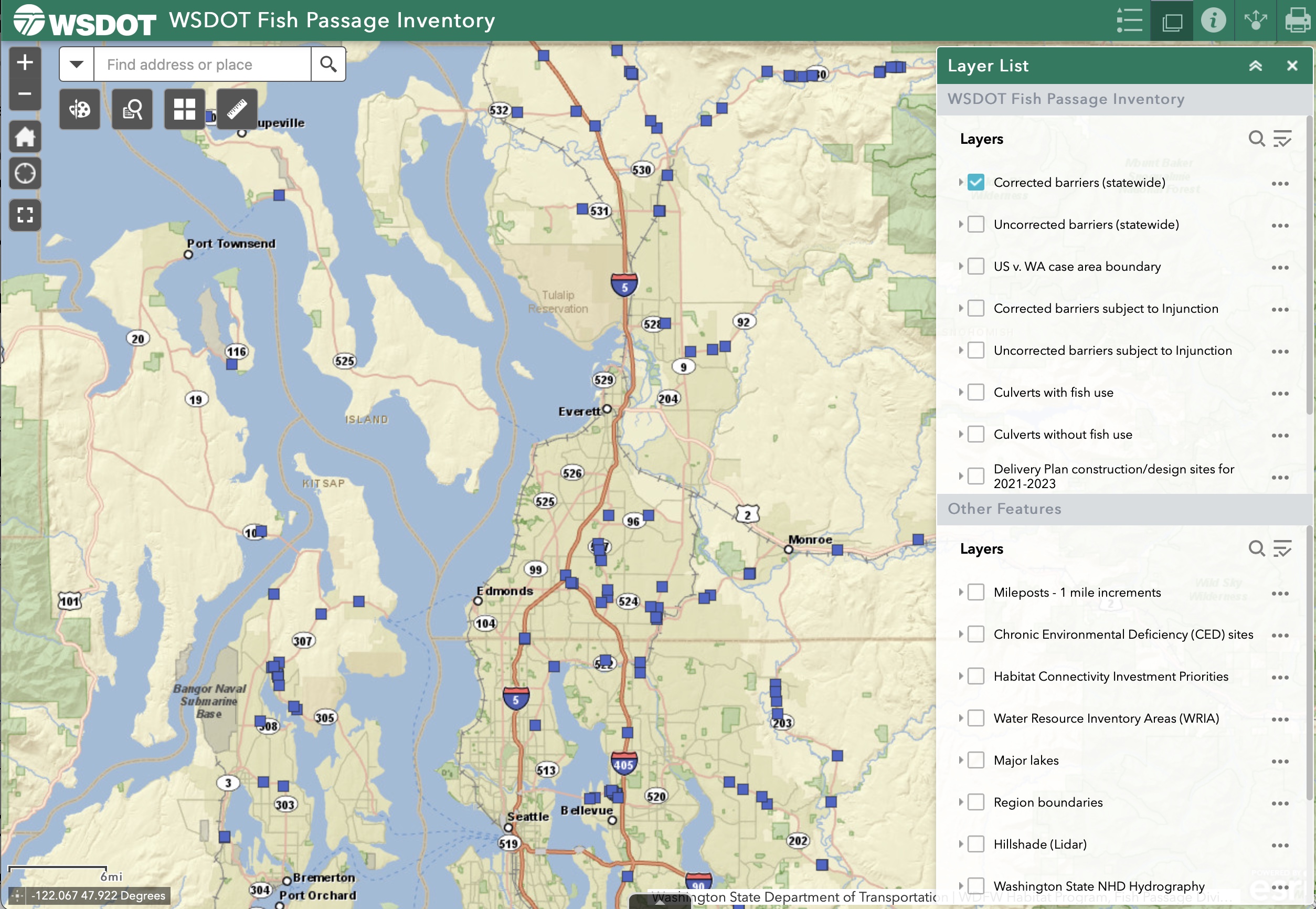Open the basemap gallery grid tool
Image resolution: width=1316 pixels, height=909 pixels.
[184, 109]
